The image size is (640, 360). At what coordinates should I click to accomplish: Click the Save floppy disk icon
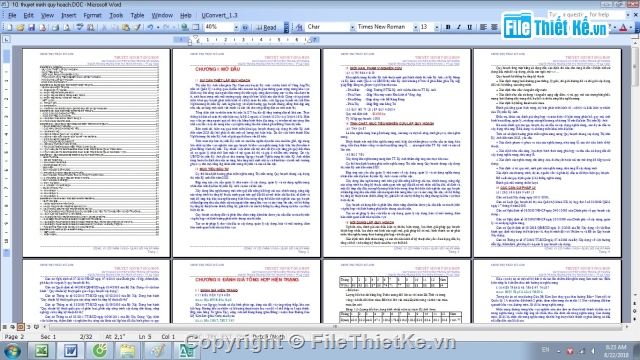pos(31,27)
